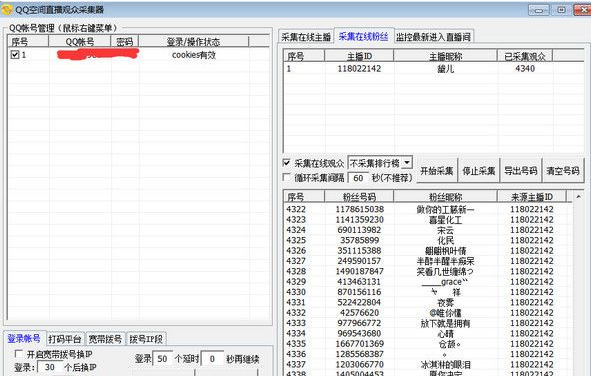Image resolution: width=591 pixels, height=376 pixels.
Task: Click the 来源主播ID column header
Action: (531, 197)
